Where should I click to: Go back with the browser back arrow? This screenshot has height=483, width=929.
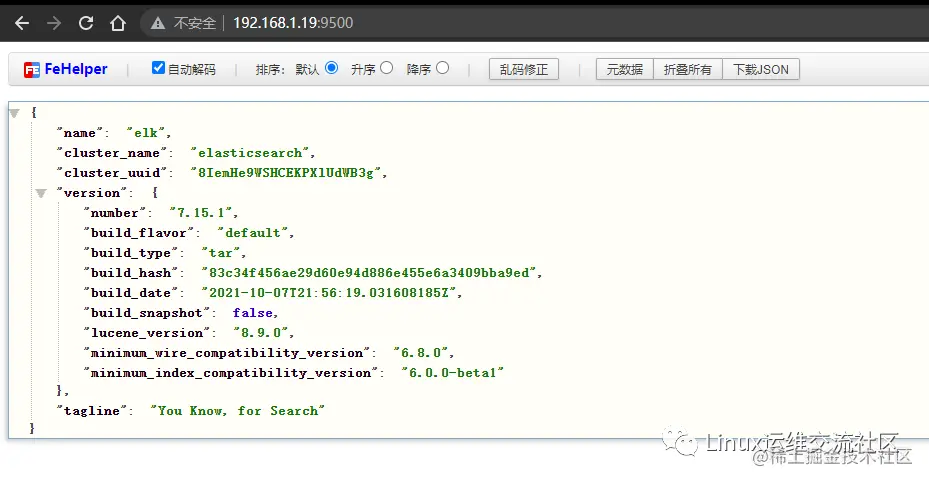click(x=22, y=23)
